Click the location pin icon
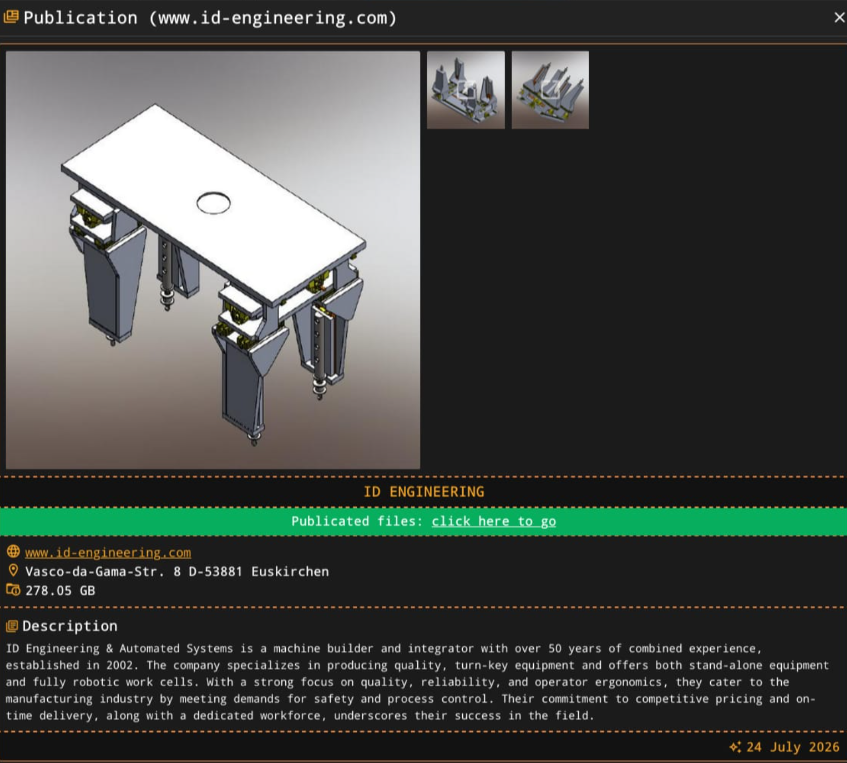This screenshot has width=847, height=763. [13, 571]
